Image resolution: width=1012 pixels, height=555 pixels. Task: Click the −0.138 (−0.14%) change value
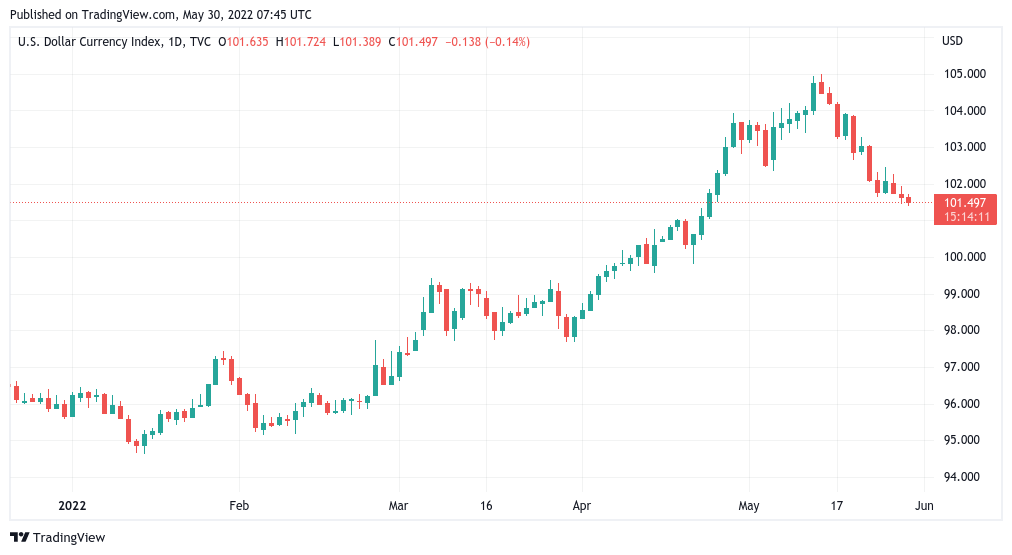[x=491, y=41]
